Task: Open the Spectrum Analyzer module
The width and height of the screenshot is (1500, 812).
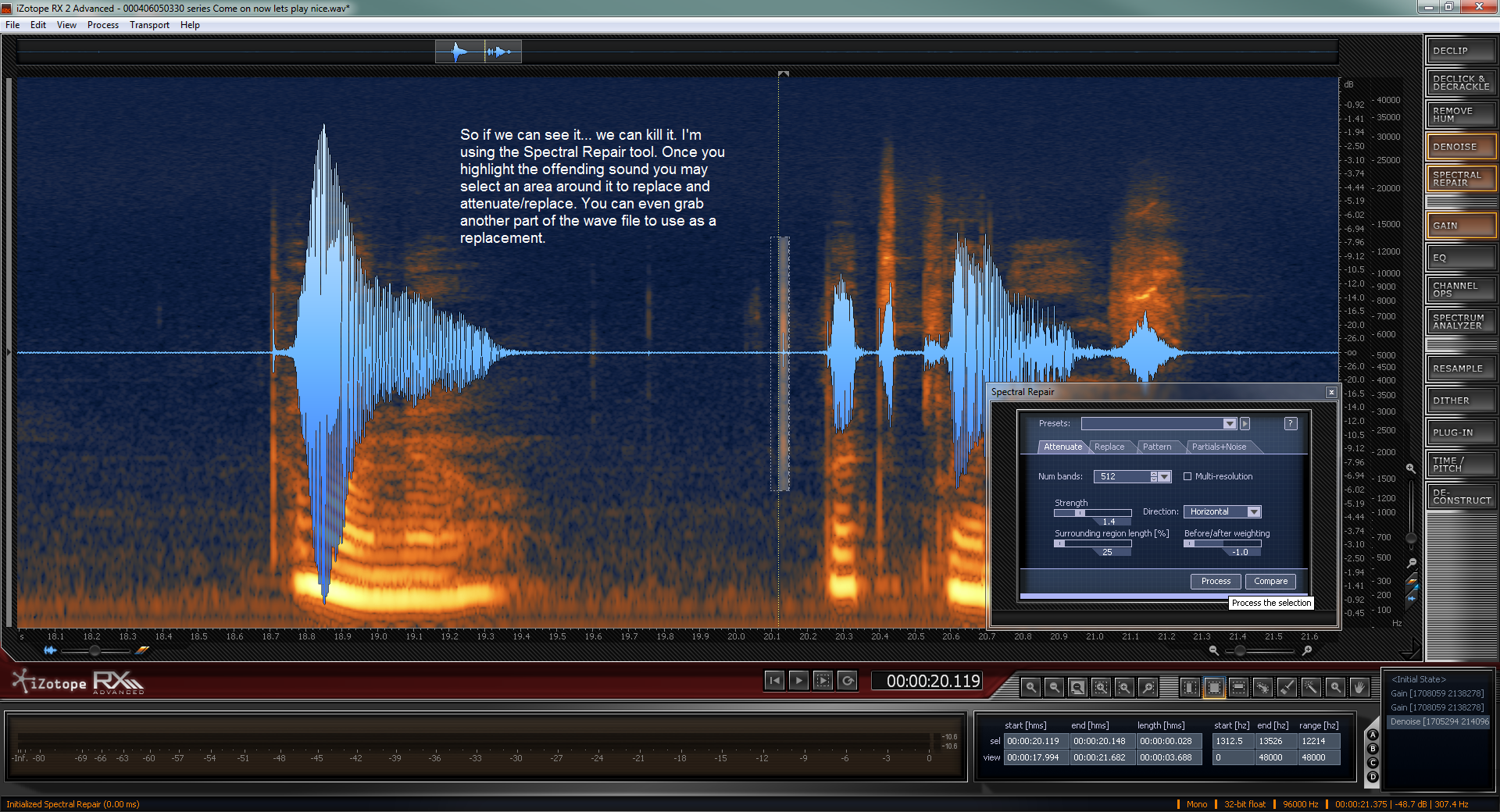Action: (x=1460, y=322)
